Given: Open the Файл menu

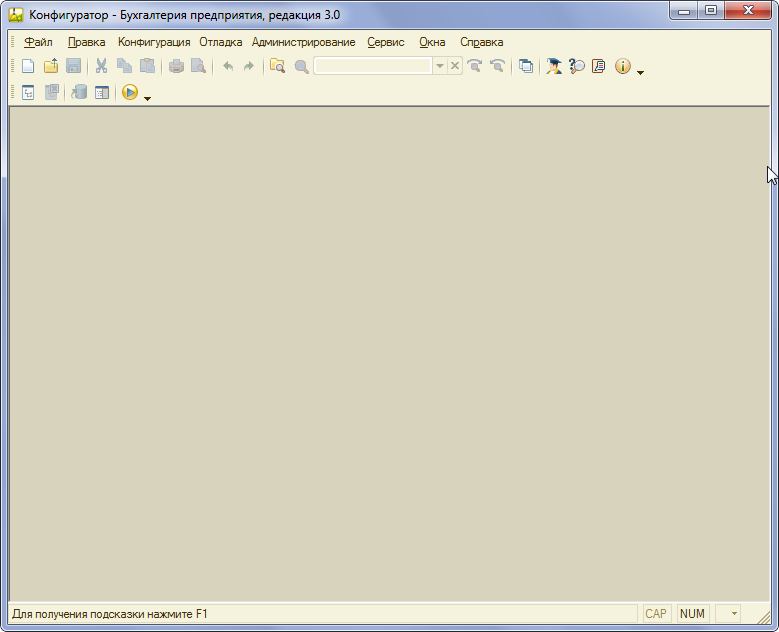Looking at the screenshot, I should (x=38, y=42).
